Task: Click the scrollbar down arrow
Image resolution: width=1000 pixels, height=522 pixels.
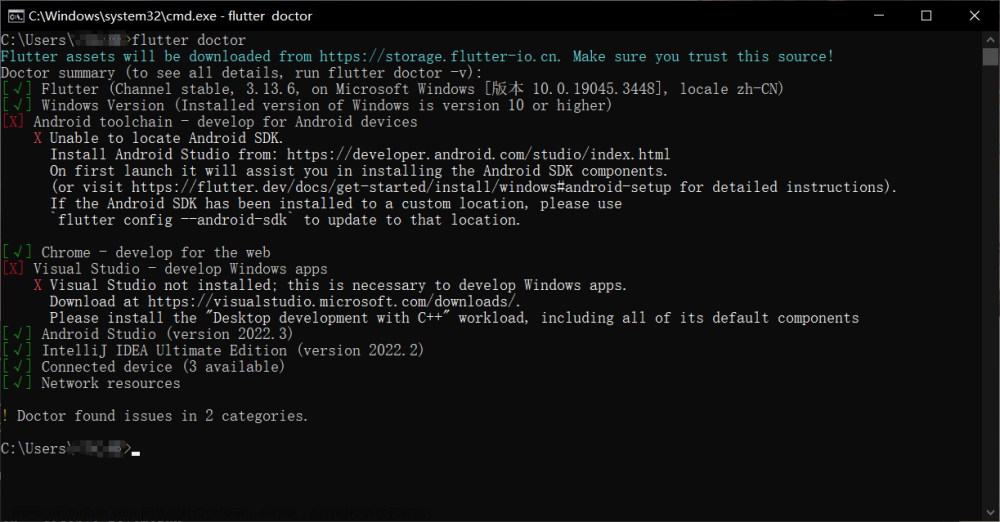Action: tap(990, 513)
